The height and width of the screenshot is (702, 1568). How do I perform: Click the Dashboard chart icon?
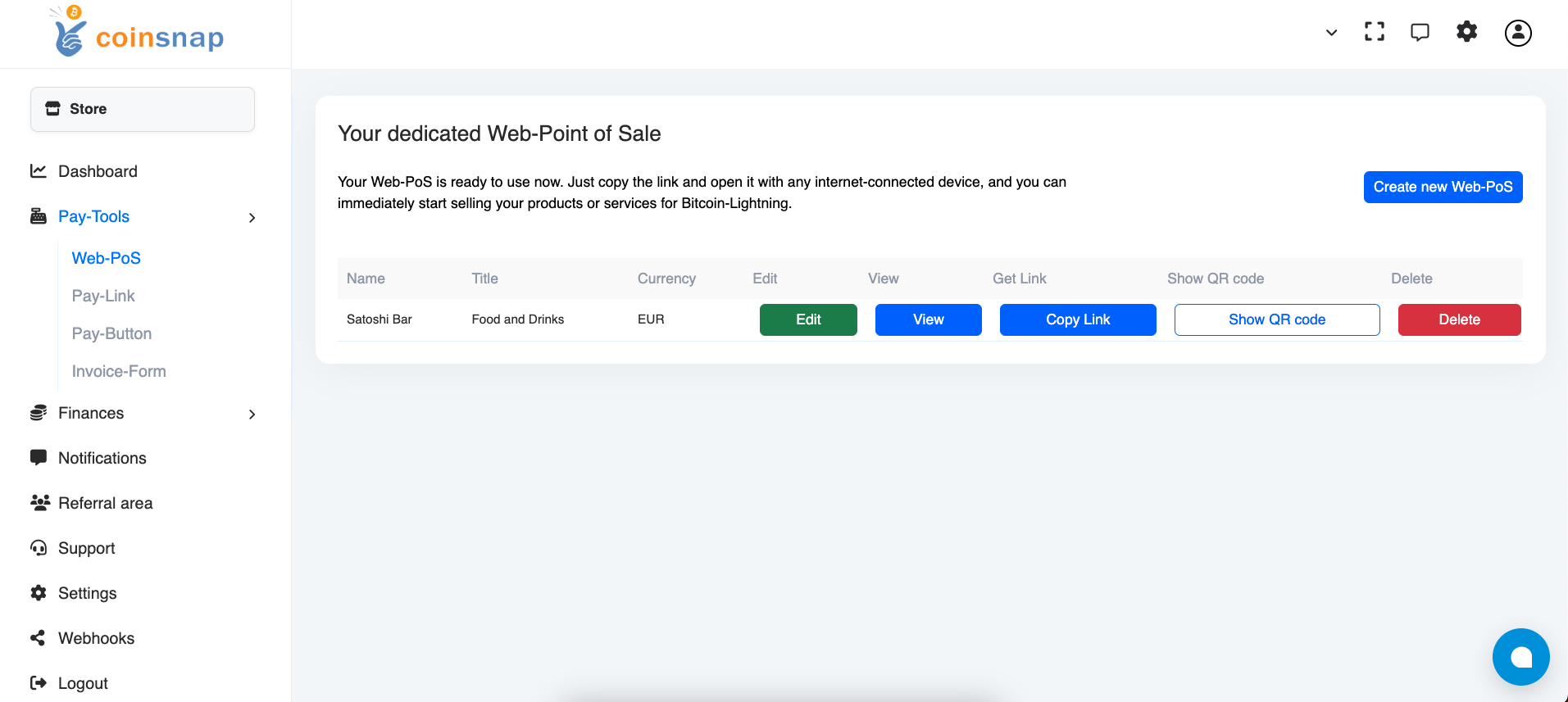click(x=39, y=171)
